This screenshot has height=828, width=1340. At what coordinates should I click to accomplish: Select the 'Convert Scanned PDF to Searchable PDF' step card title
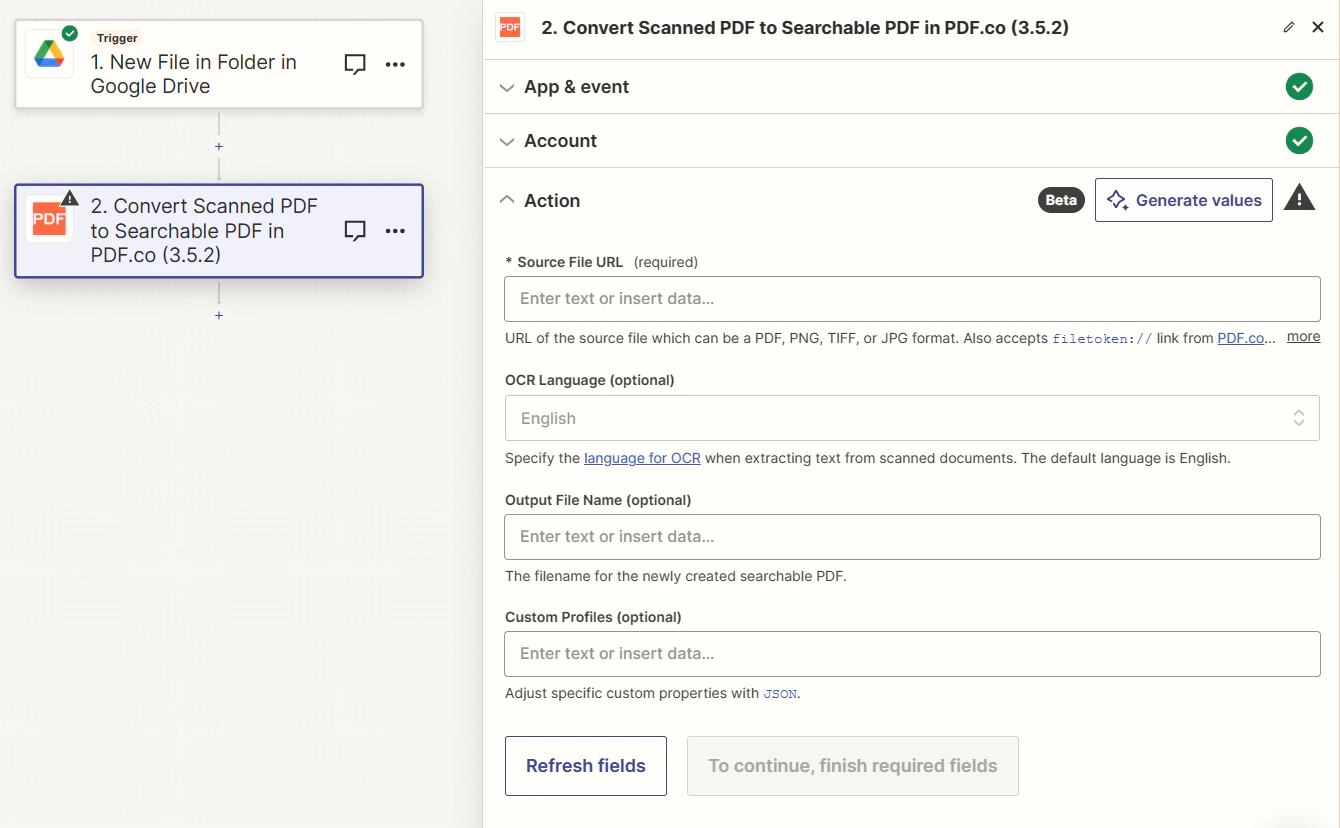point(204,231)
